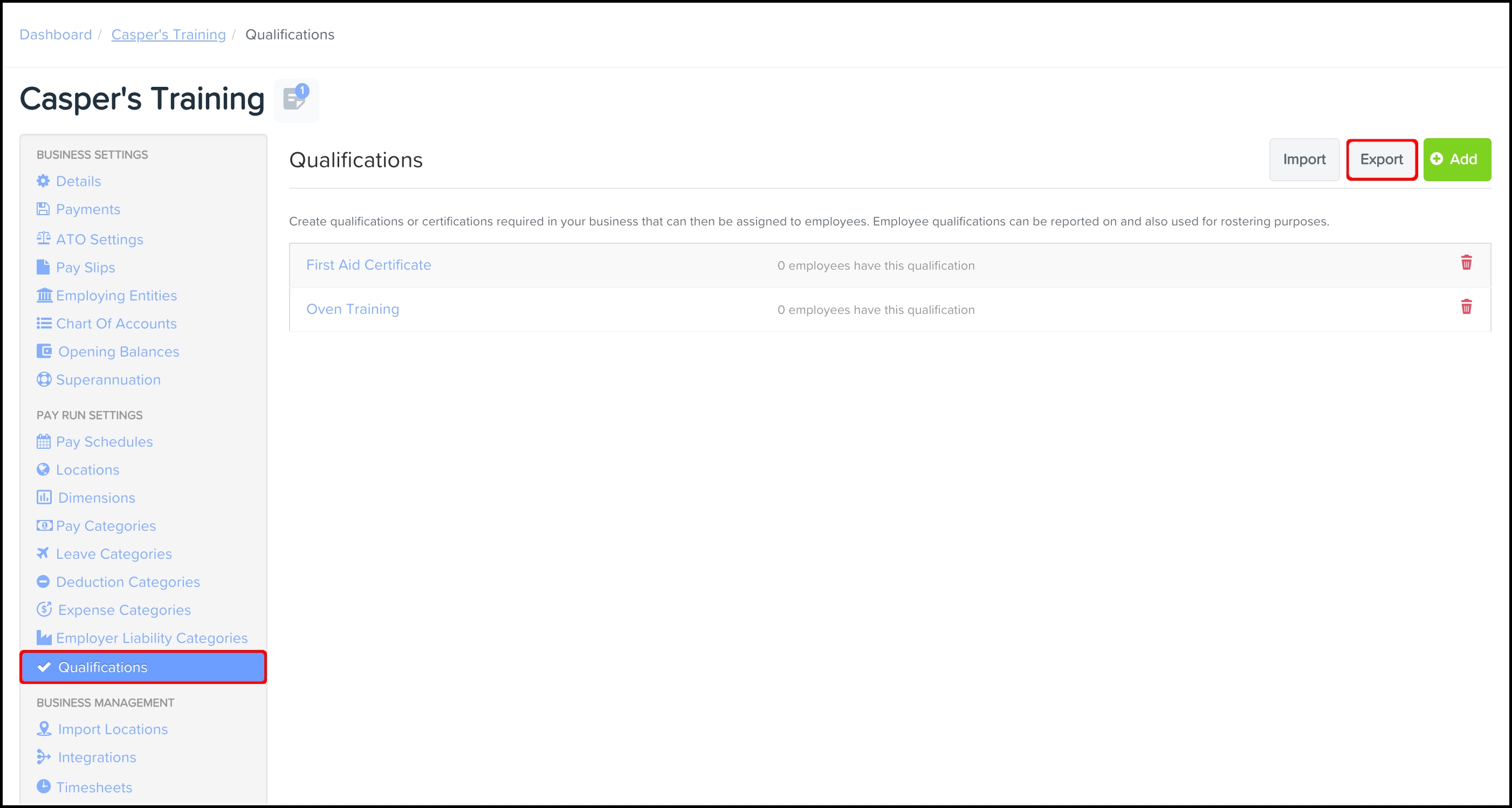Add a new qualification
This screenshot has width=1512, height=808.
pyautogui.click(x=1456, y=159)
